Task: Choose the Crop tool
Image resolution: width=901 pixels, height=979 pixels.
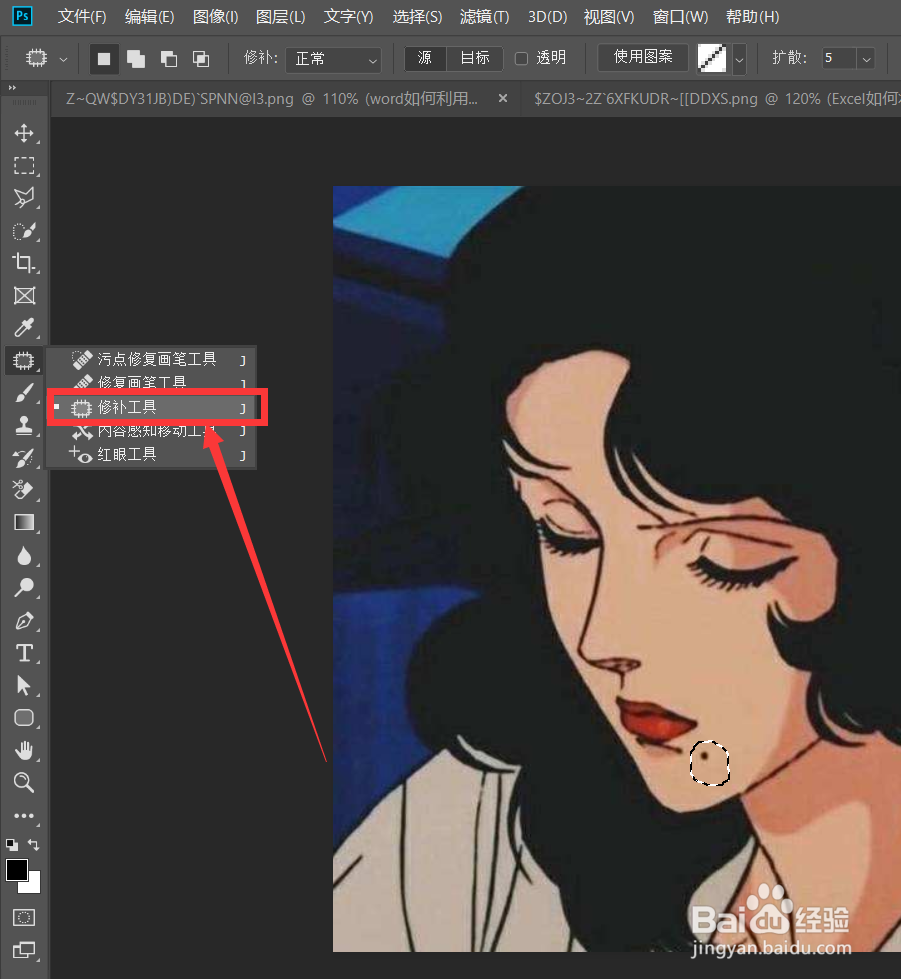Action: click(24, 263)
